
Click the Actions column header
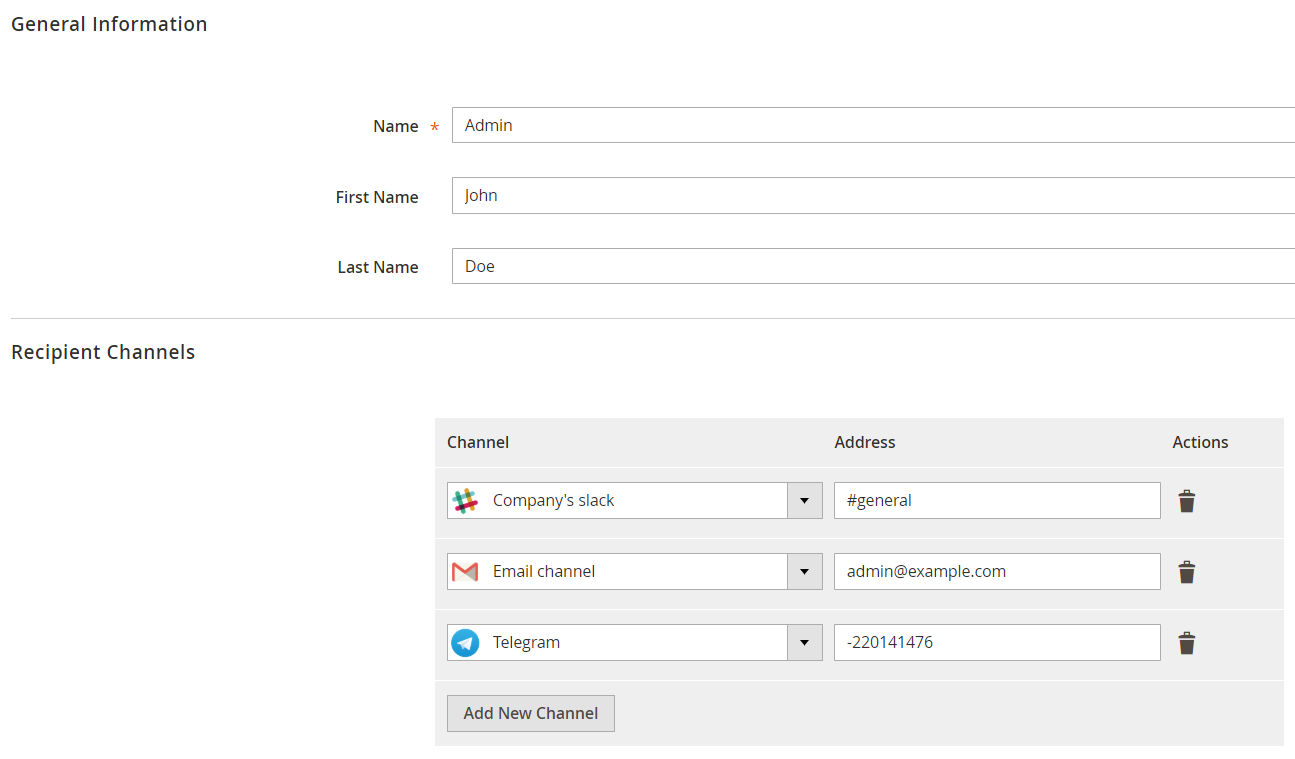tap(1200, 442)
